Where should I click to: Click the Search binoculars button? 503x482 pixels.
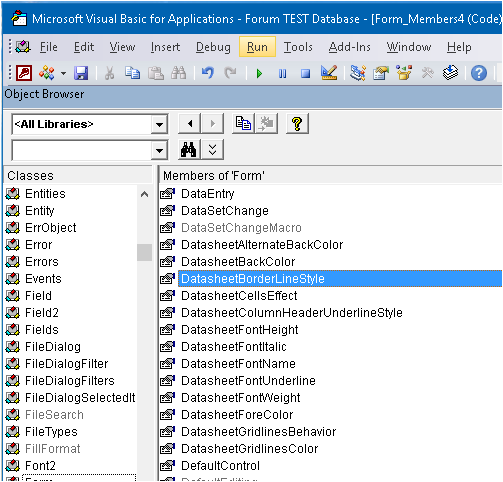(x=189, y=150)
